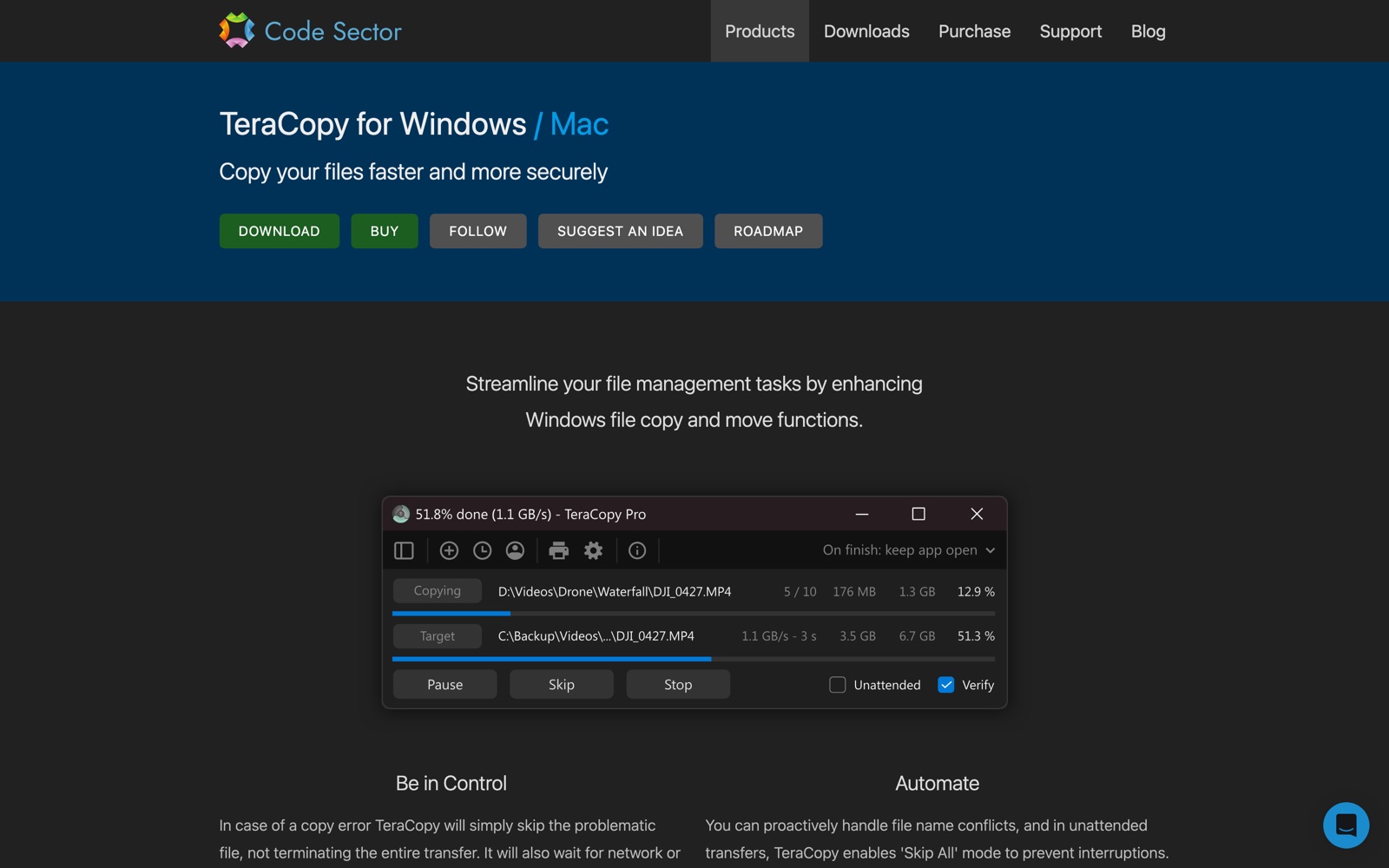Click the TeraCopy app icon in title bar
The width and height of the screenshot is (1389, 868).
pos(401,514)
